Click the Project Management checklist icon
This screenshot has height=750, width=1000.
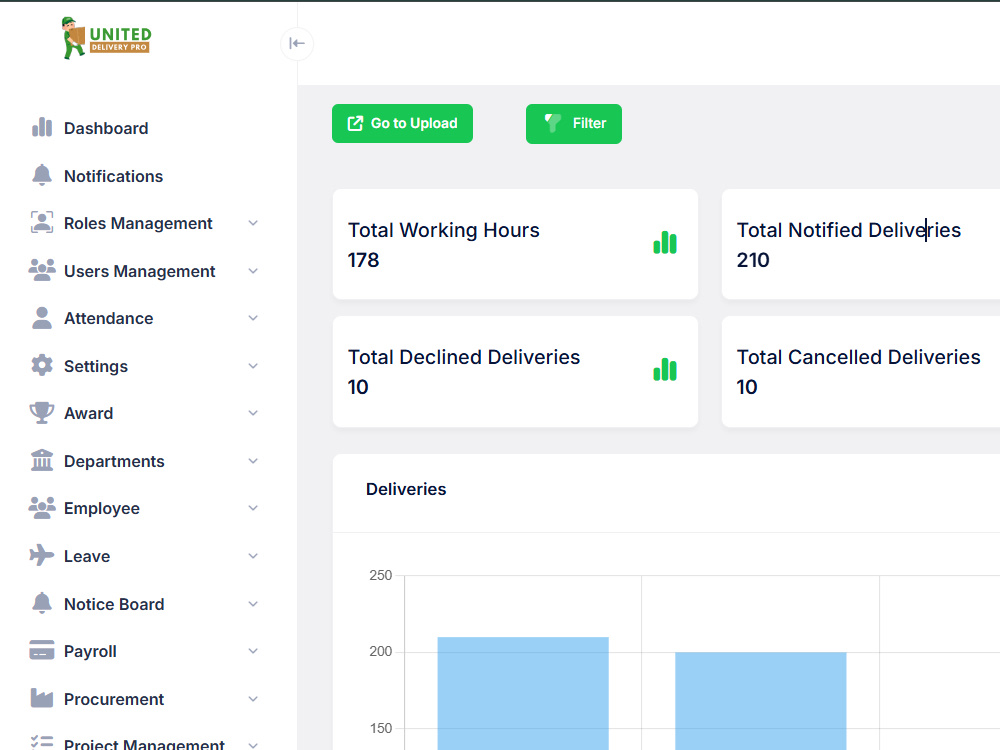point(42,742)
